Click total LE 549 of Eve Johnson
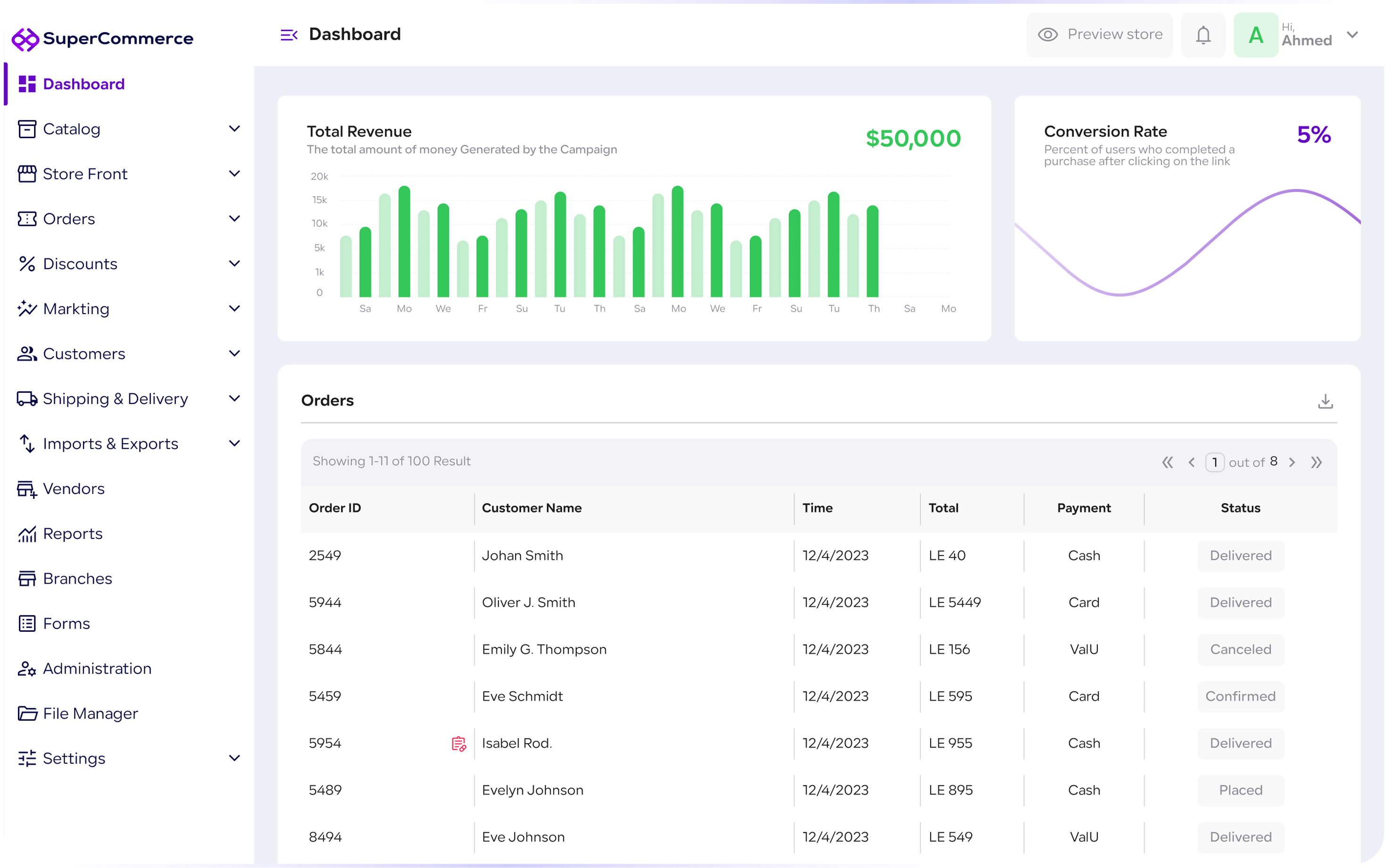1388x868 pixels. (x=950, y=837)
